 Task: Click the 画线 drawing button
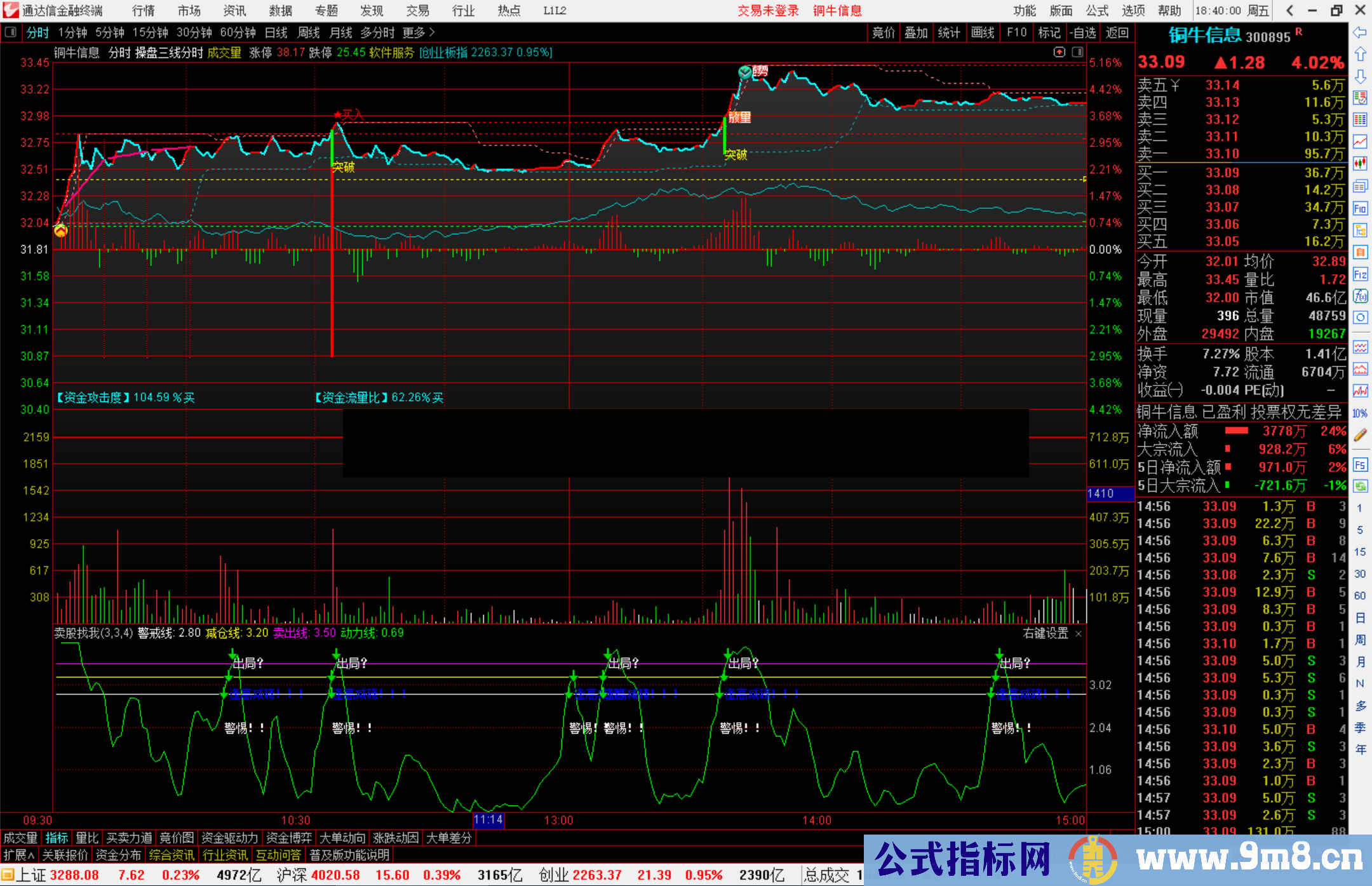(x=983, y=32)
